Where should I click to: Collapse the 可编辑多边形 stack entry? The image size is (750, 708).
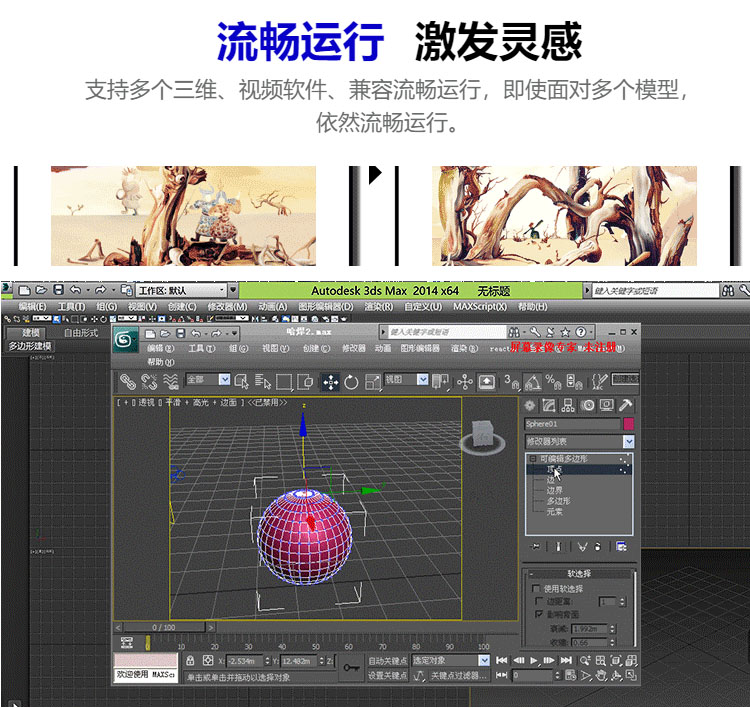[532, 458]
